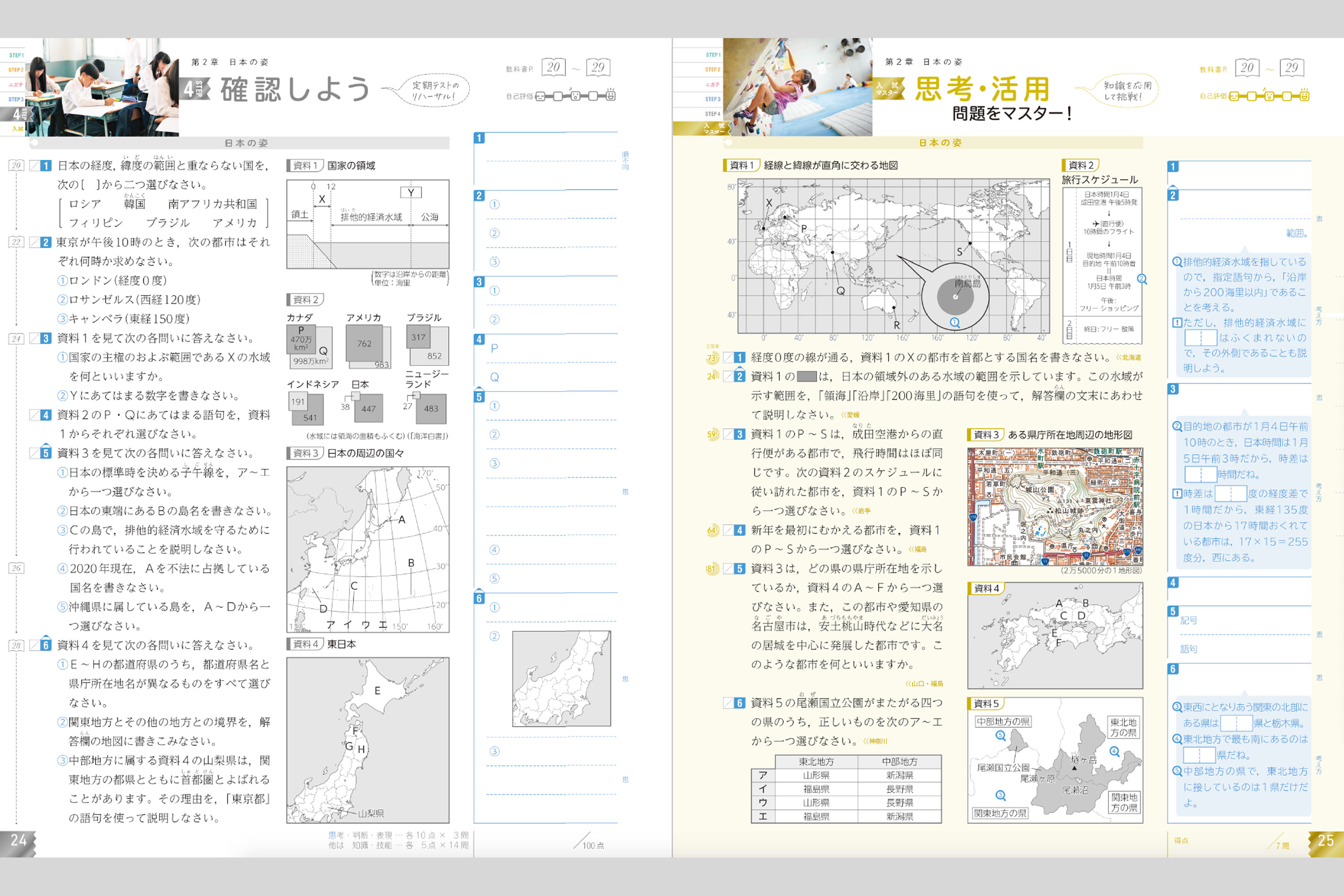Check the box next to question 1 on 確認しよう page
The height and width of the screenshot is (896, 1344).
tap(35, 166)
